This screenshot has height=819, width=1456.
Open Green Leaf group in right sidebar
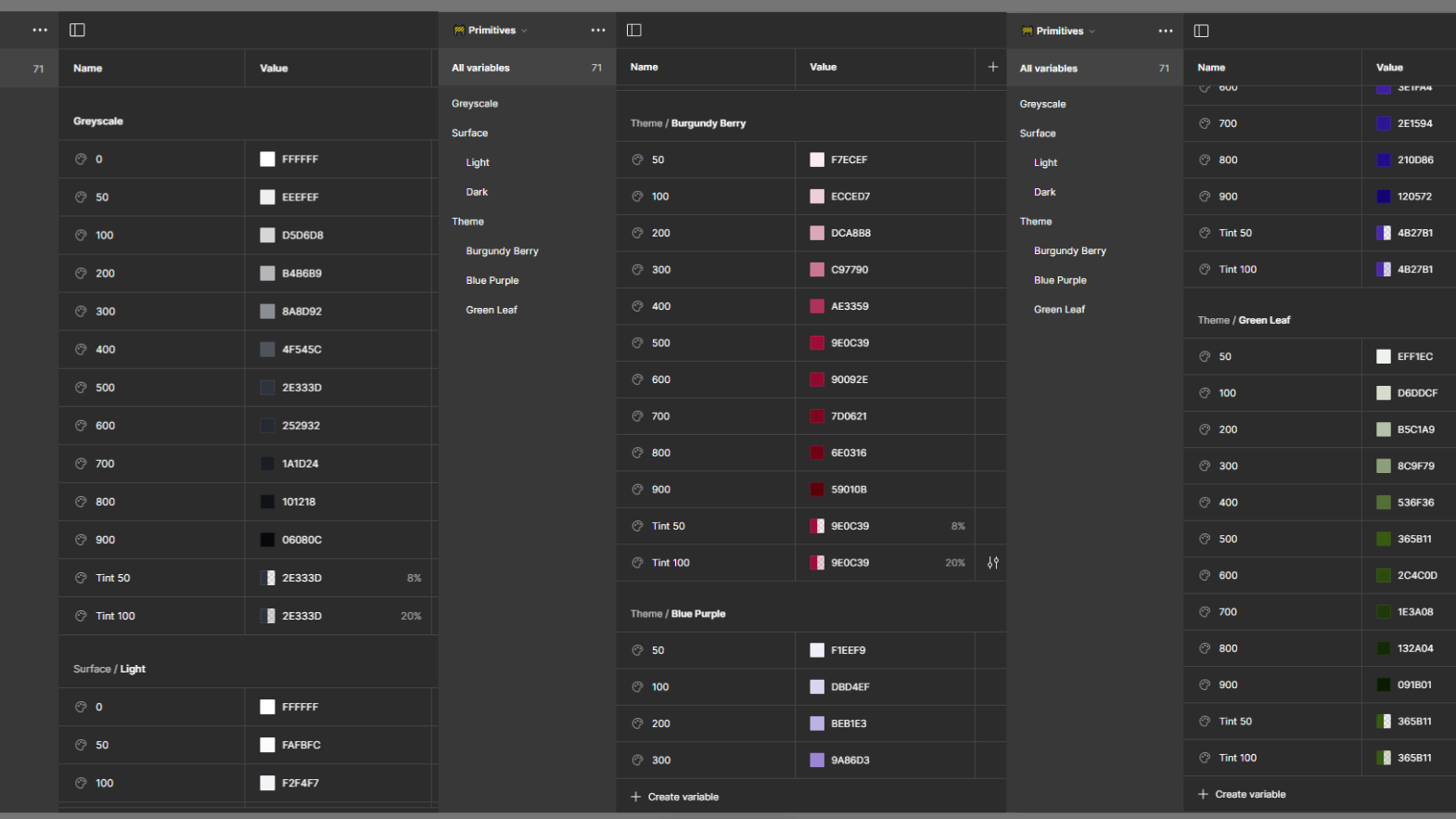(1059, 310)
